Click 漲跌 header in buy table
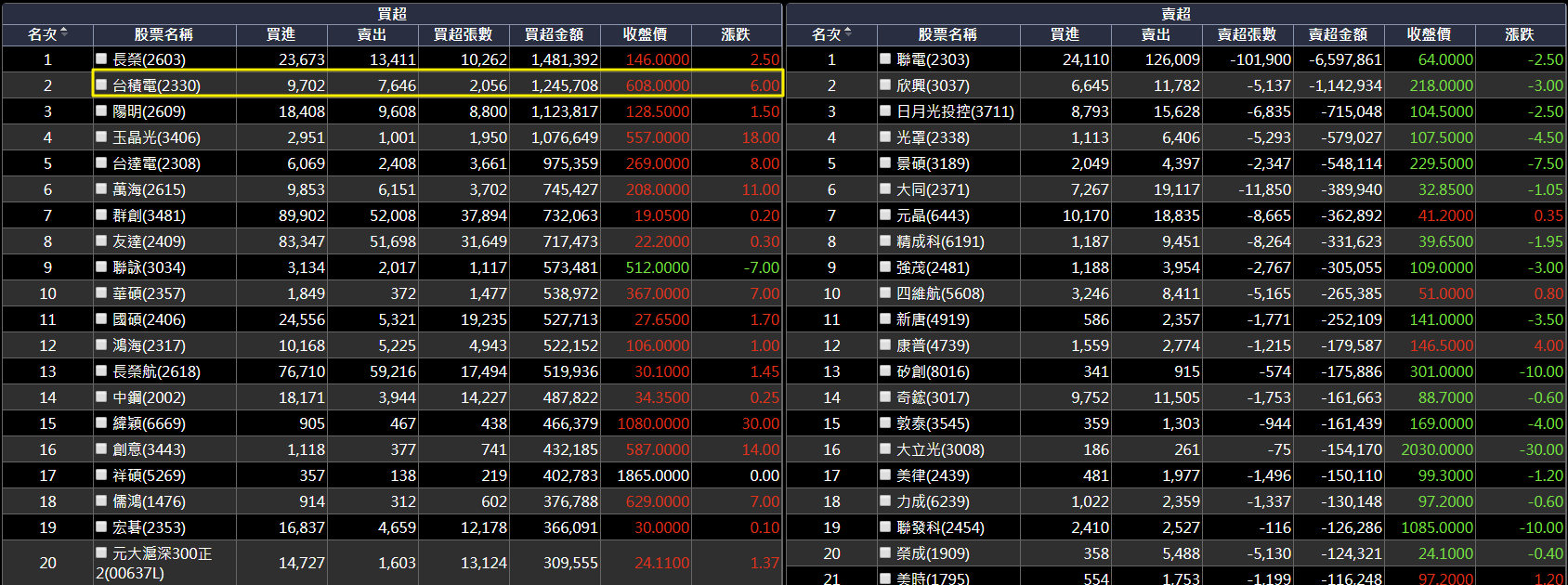 736,34
